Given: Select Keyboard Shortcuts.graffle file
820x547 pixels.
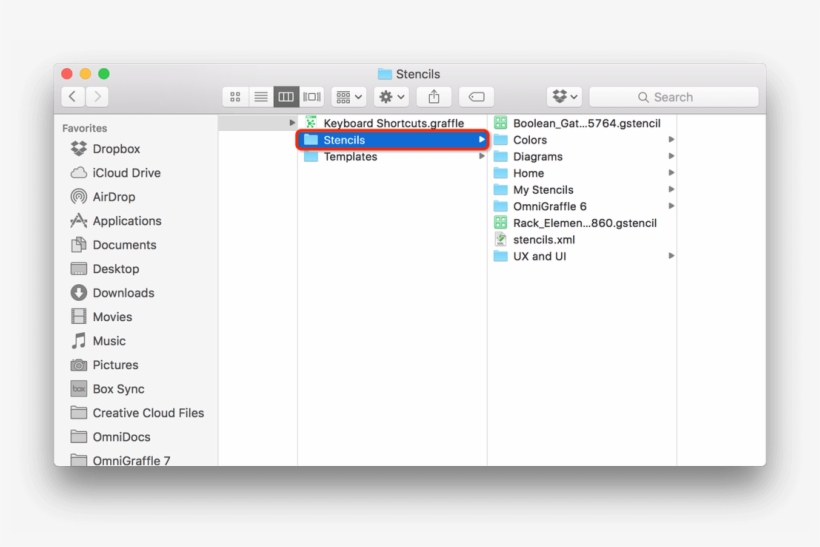Looking at the screenshot, I should pyautogui.click(x=392, y=123).
